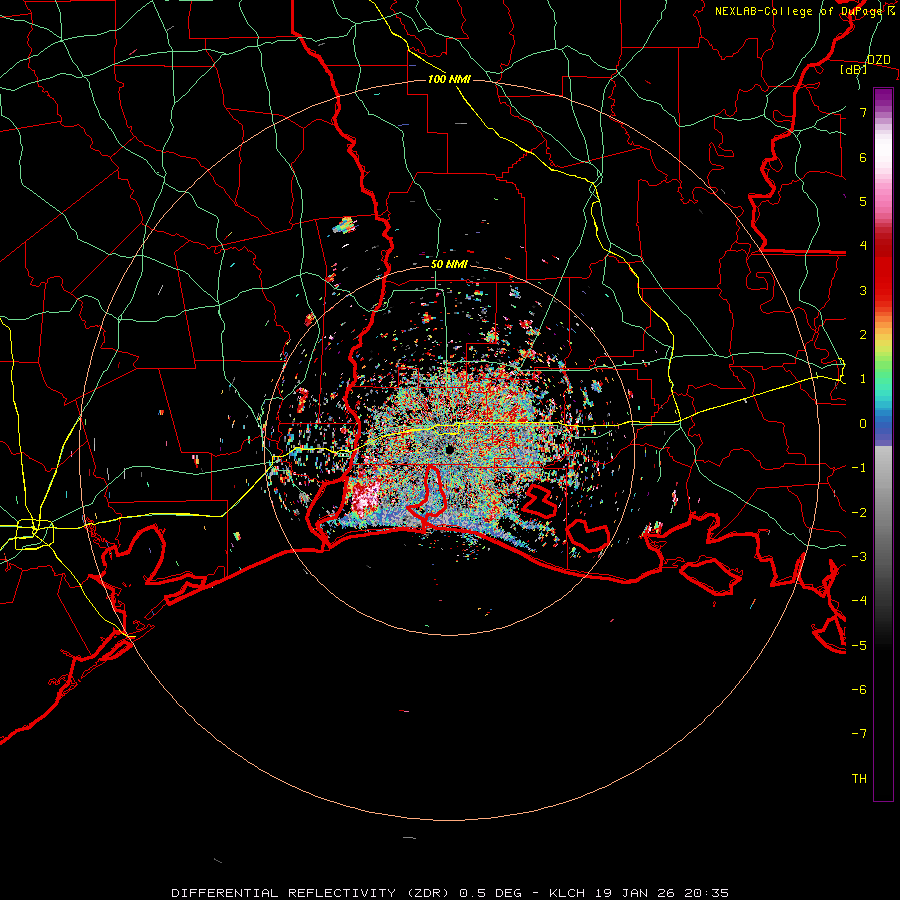Click the 100 NMI range ring label
Viewport: 900px width, 900px height.
click(449, 79)
